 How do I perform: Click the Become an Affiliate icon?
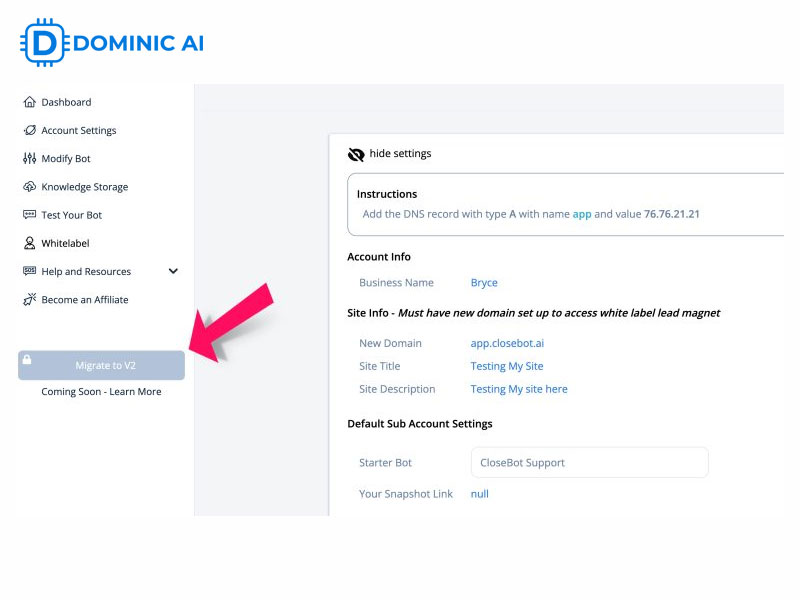(29, 300)
